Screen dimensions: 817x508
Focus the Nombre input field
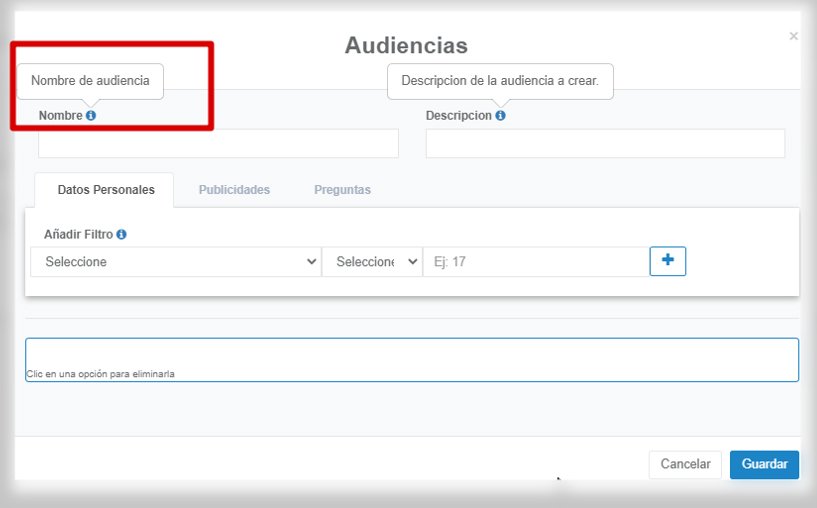click(x=218, y=143)
